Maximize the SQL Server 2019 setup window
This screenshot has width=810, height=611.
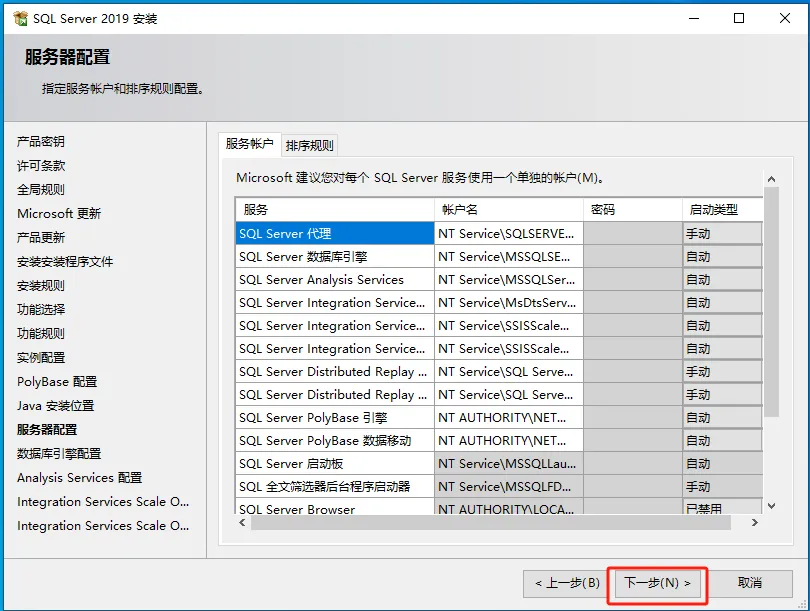pyautogui.click(x=739, y=19)
